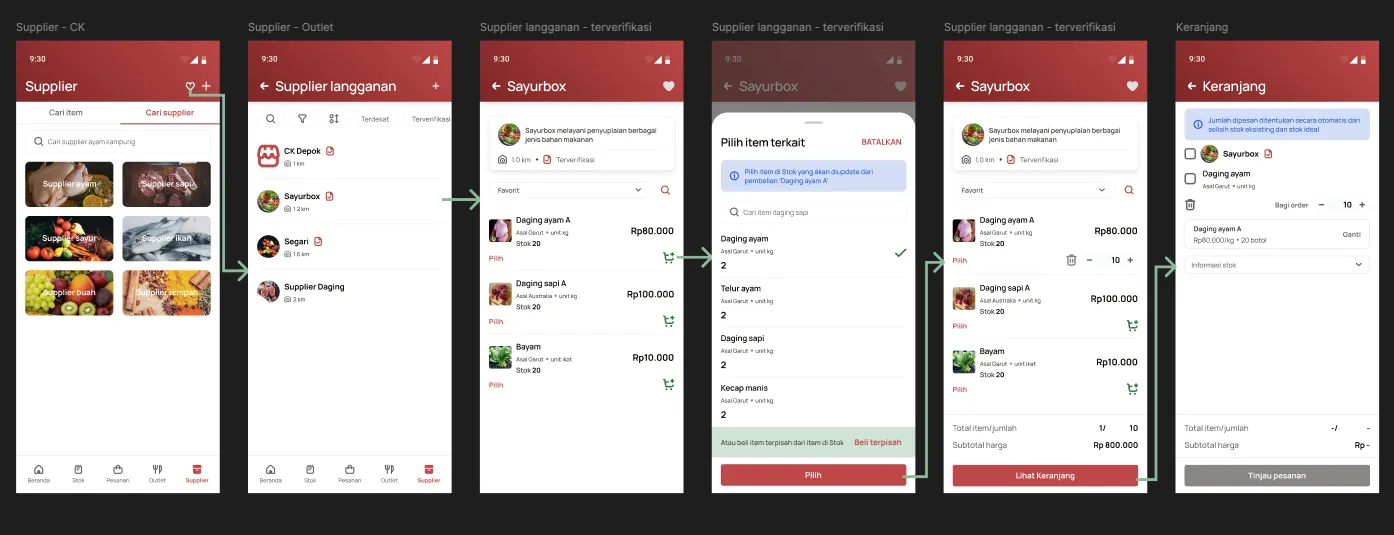Tap the search chip beside the filter funnel
Viewport: 1394px width, 535px height.
pos(270,119)
